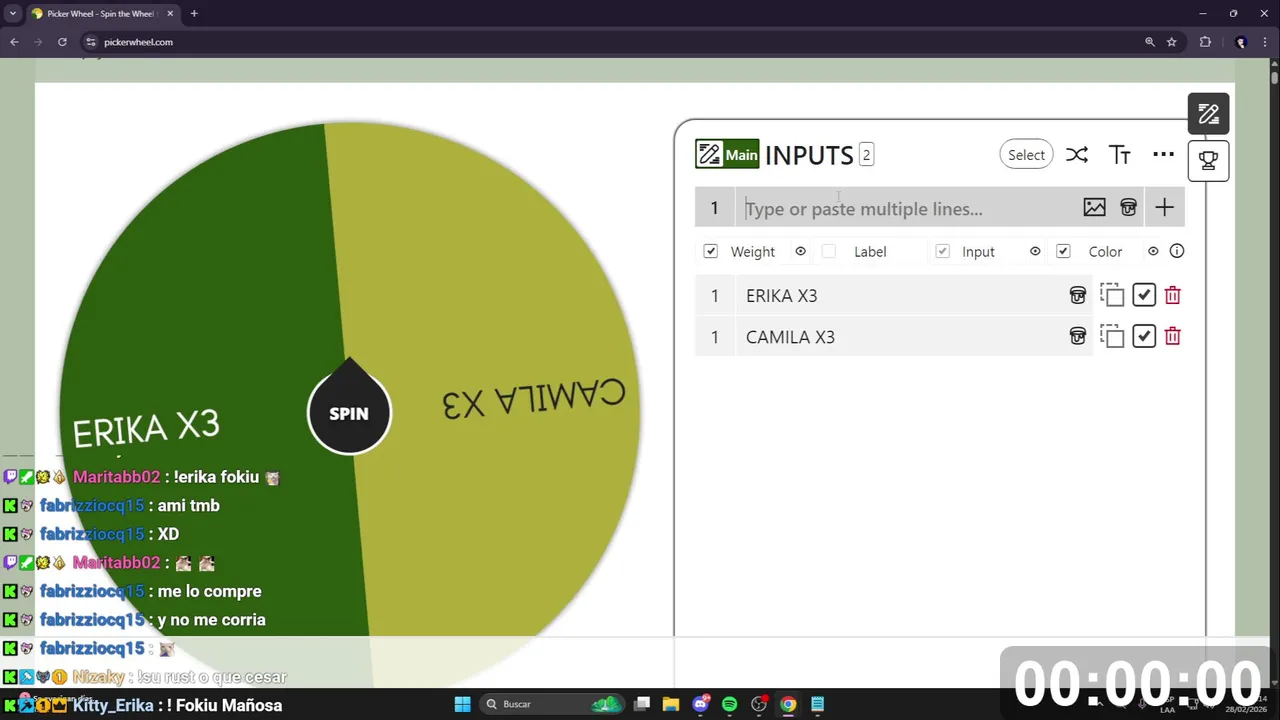Close the Picker Wheel tab
This screenshot has height=720, width=1280.
170,13
